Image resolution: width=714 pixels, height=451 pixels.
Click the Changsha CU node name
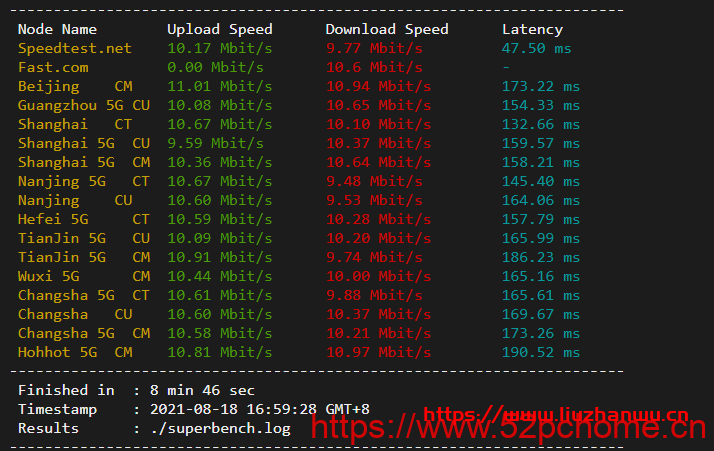pyautogui.click(x=75, y=314)
